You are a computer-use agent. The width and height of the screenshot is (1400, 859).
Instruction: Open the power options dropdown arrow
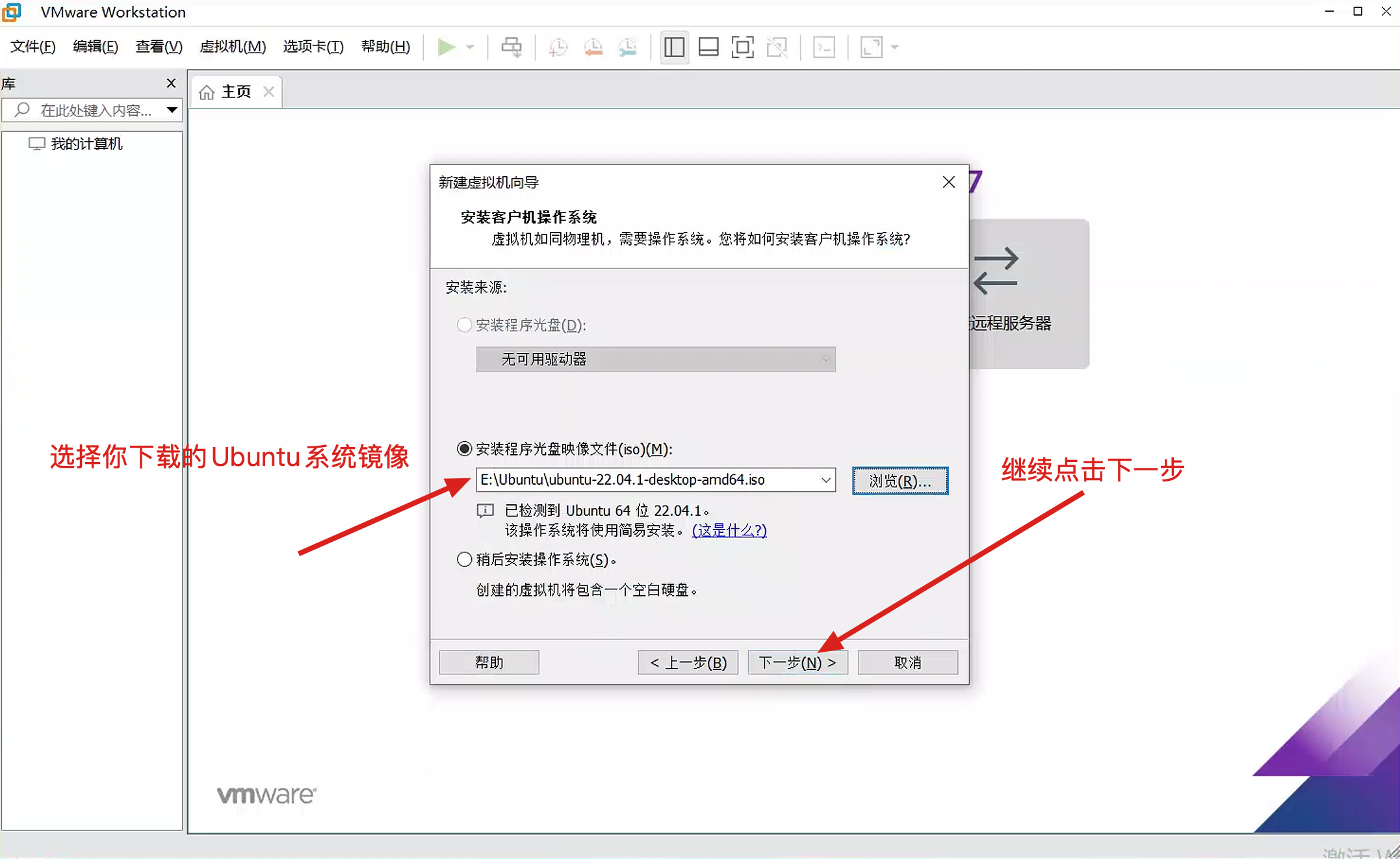pyautogui.click(x=471, y=47)
